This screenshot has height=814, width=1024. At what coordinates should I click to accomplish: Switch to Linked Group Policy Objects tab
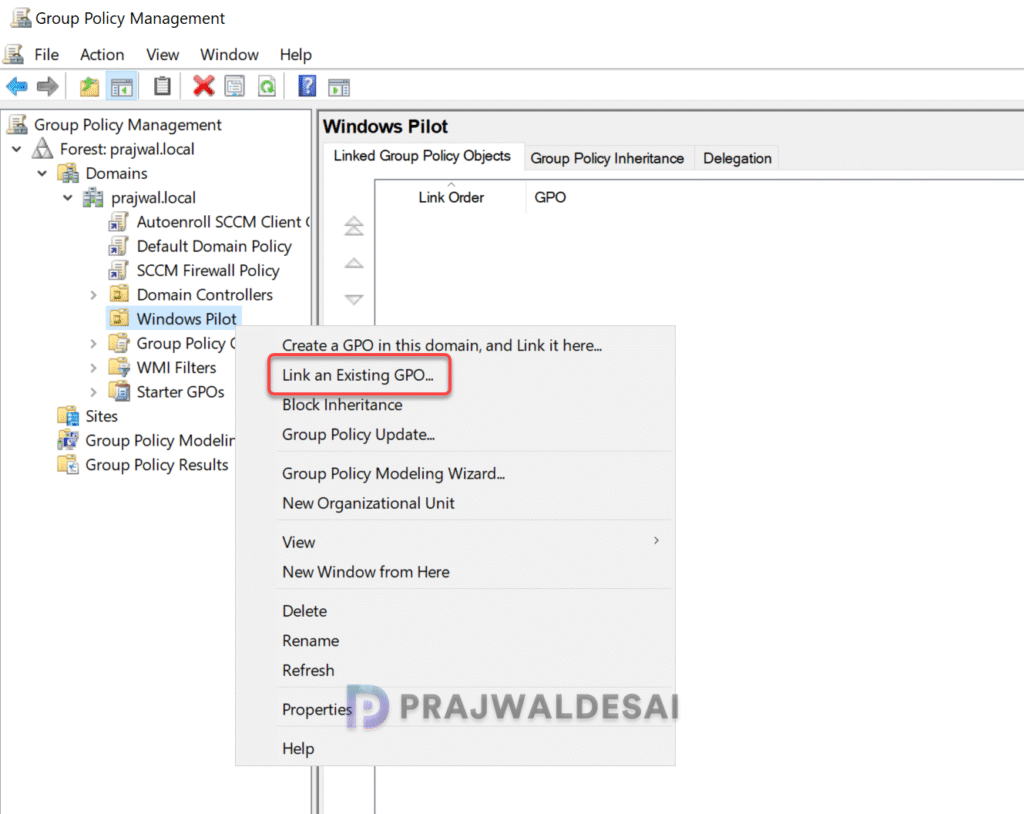[423, 156]
